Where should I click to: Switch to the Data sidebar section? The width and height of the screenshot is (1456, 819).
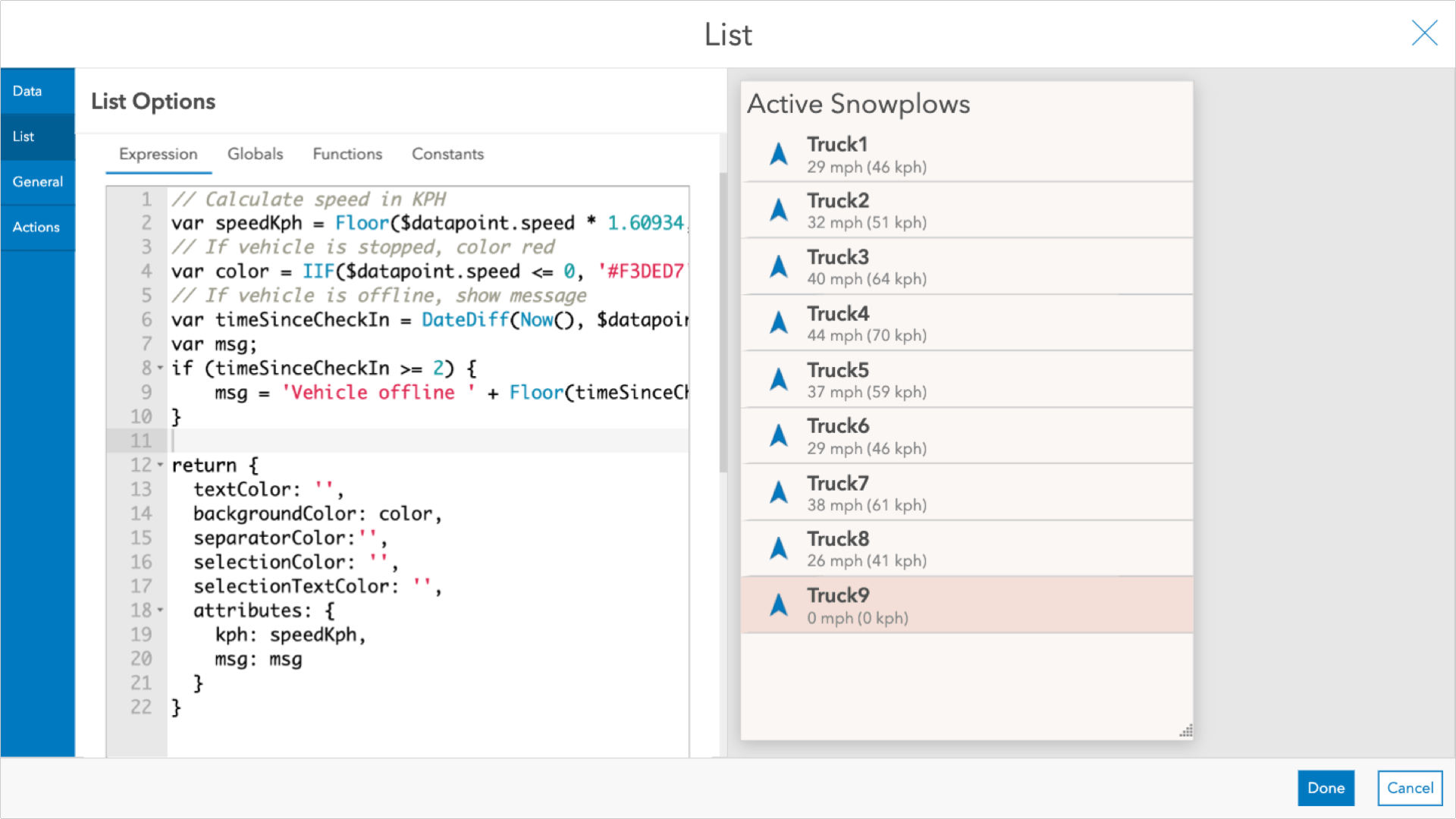point(27,90)
